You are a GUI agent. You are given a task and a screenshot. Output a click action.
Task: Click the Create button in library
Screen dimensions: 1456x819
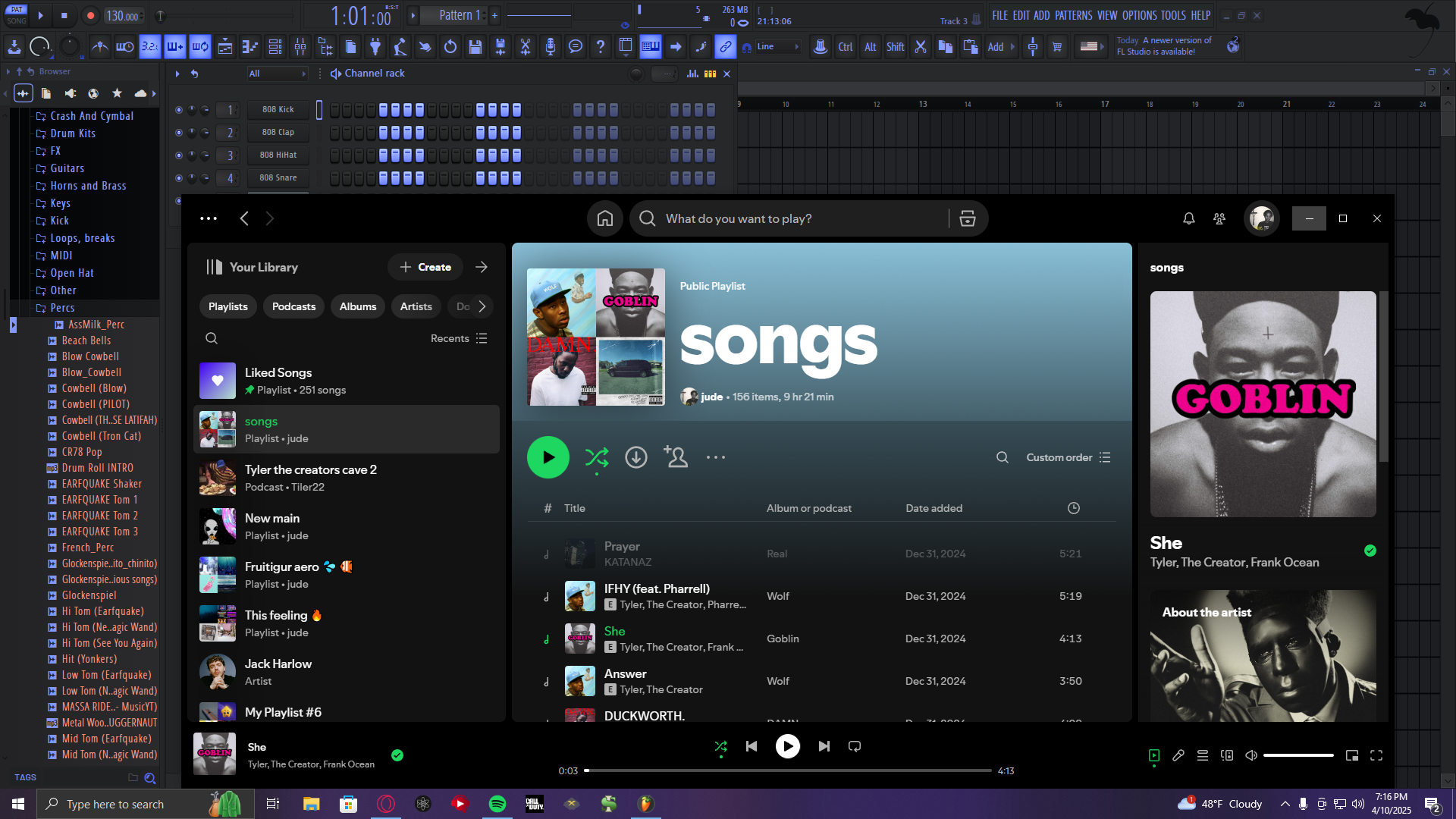(425, 267)
